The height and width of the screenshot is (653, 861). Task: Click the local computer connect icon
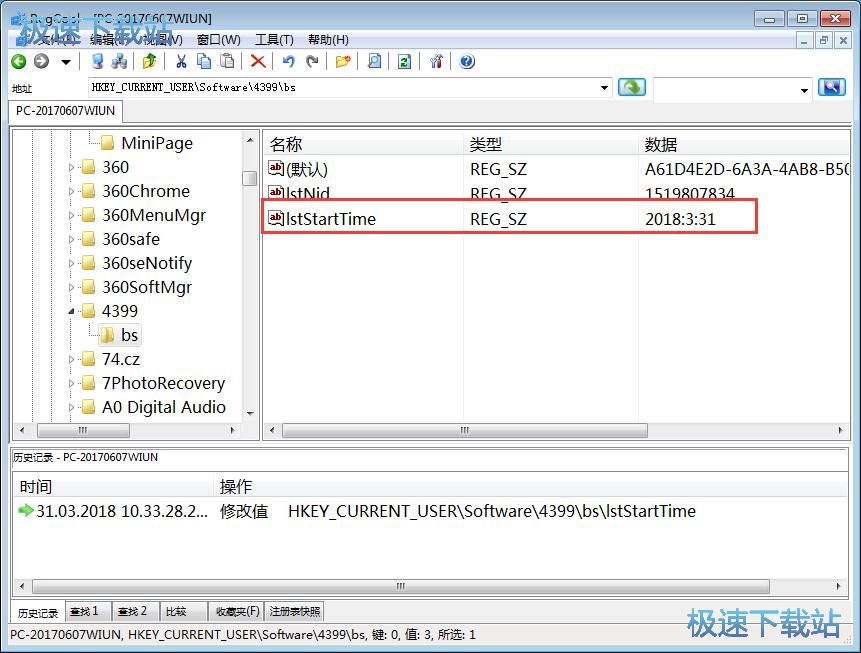coord(97,62)
